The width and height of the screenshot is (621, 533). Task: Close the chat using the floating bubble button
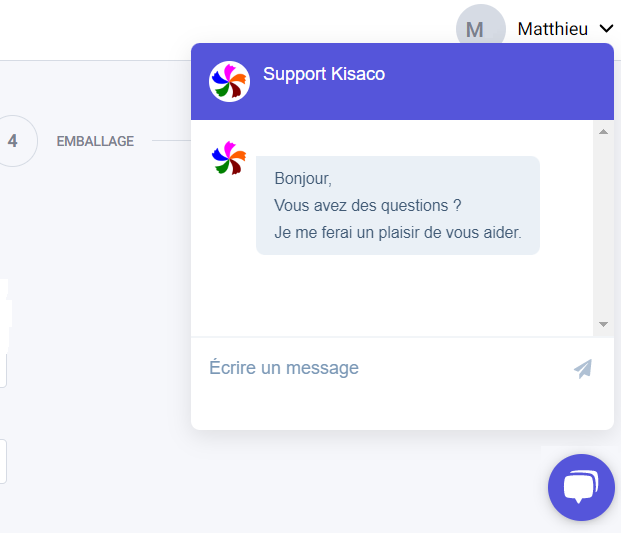point(581,487)
